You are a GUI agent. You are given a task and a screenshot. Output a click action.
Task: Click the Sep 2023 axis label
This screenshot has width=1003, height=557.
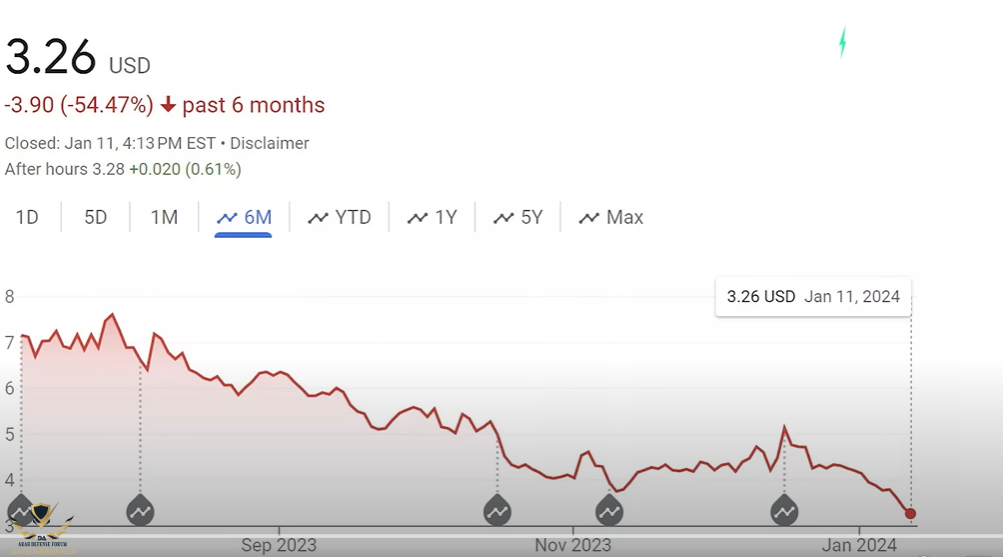click(x=279, y=545)
